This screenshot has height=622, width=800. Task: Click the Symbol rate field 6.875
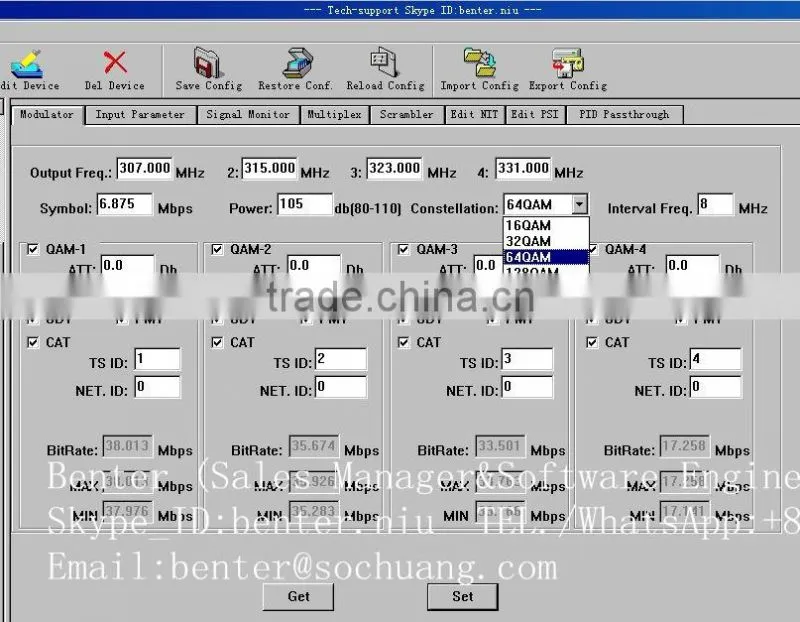(124, 204)
